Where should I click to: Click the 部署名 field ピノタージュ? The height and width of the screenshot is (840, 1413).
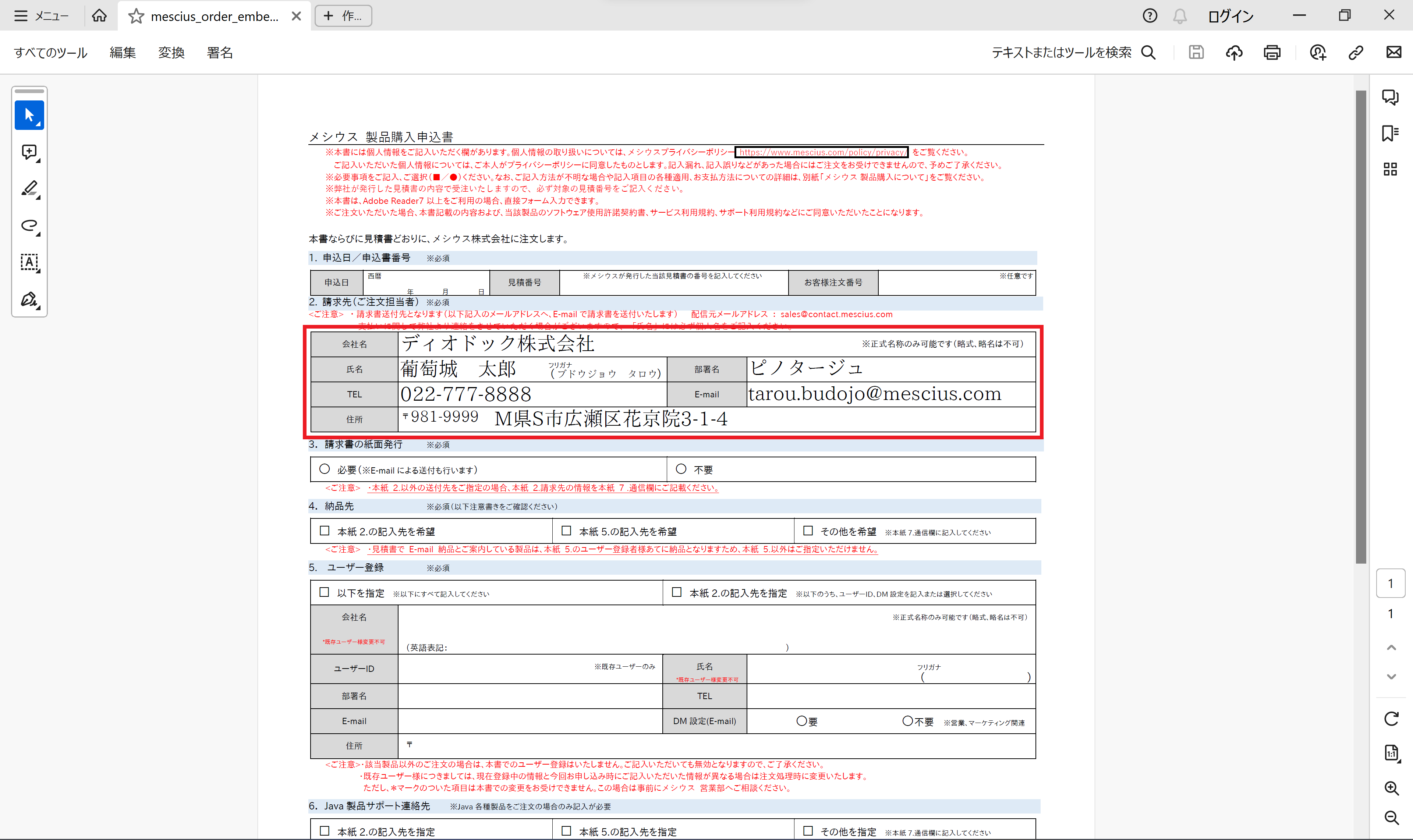click(x=891, y=369)
